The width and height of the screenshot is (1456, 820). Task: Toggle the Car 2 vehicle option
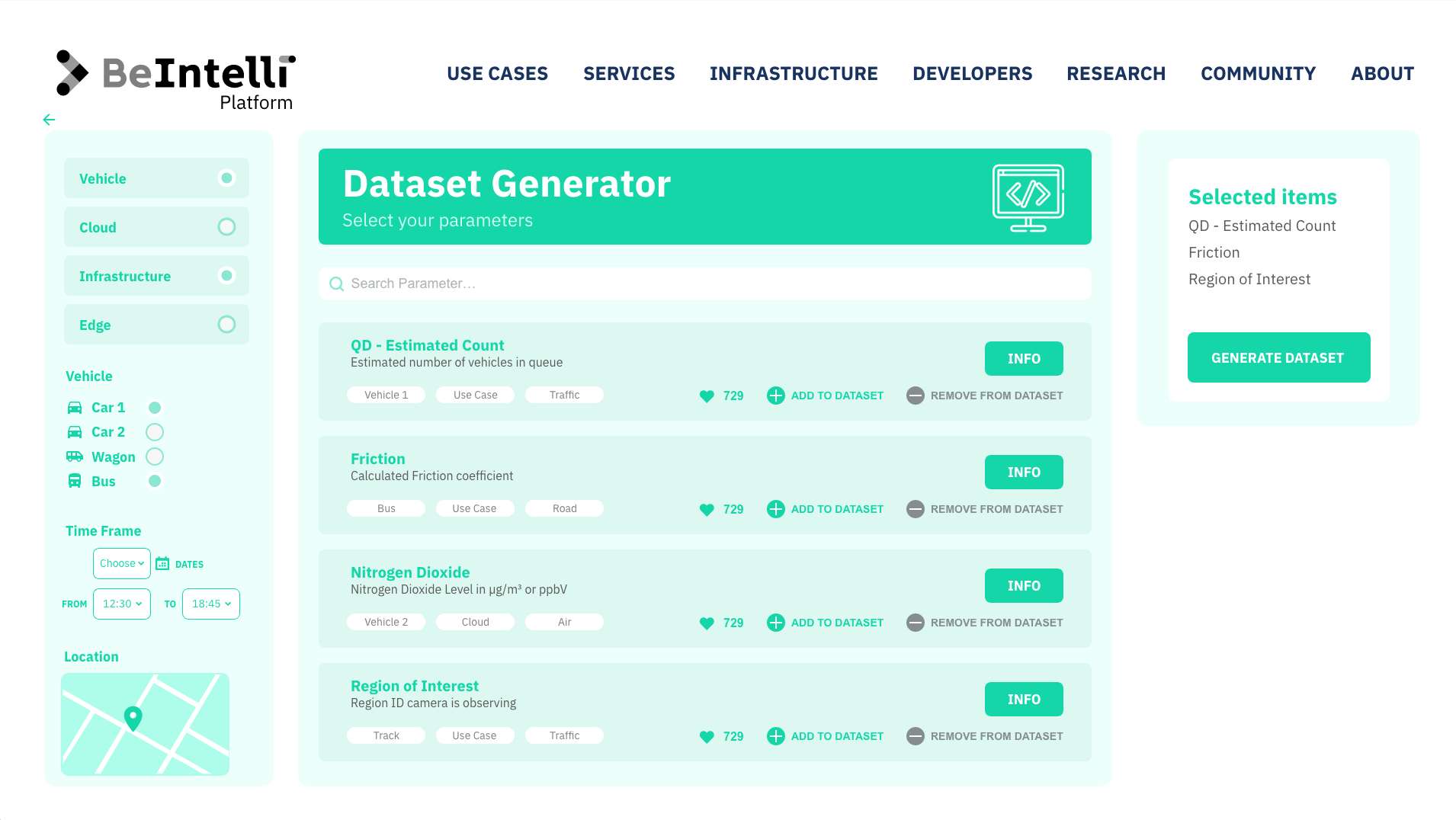[155, 432]
